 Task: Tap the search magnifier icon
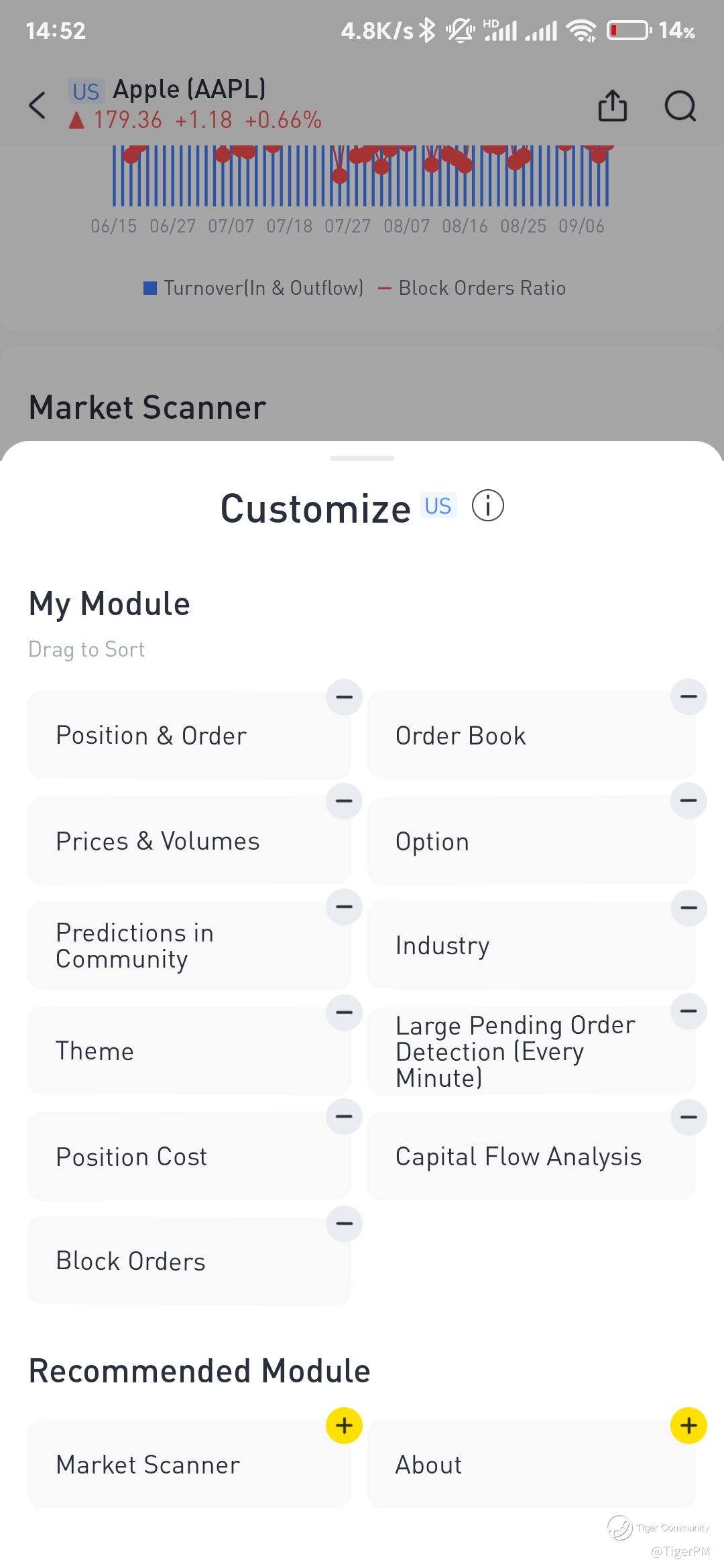pyautogui.click(x=680, y=105)
